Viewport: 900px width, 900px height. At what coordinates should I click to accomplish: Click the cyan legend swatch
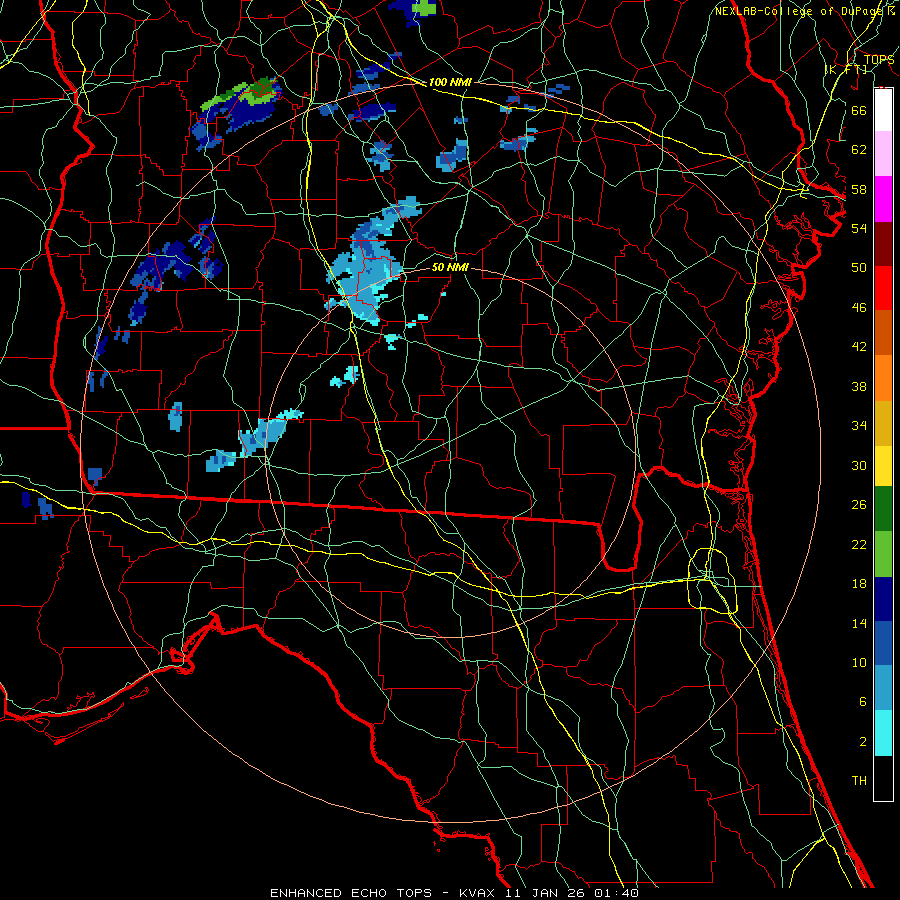[883, 733]
